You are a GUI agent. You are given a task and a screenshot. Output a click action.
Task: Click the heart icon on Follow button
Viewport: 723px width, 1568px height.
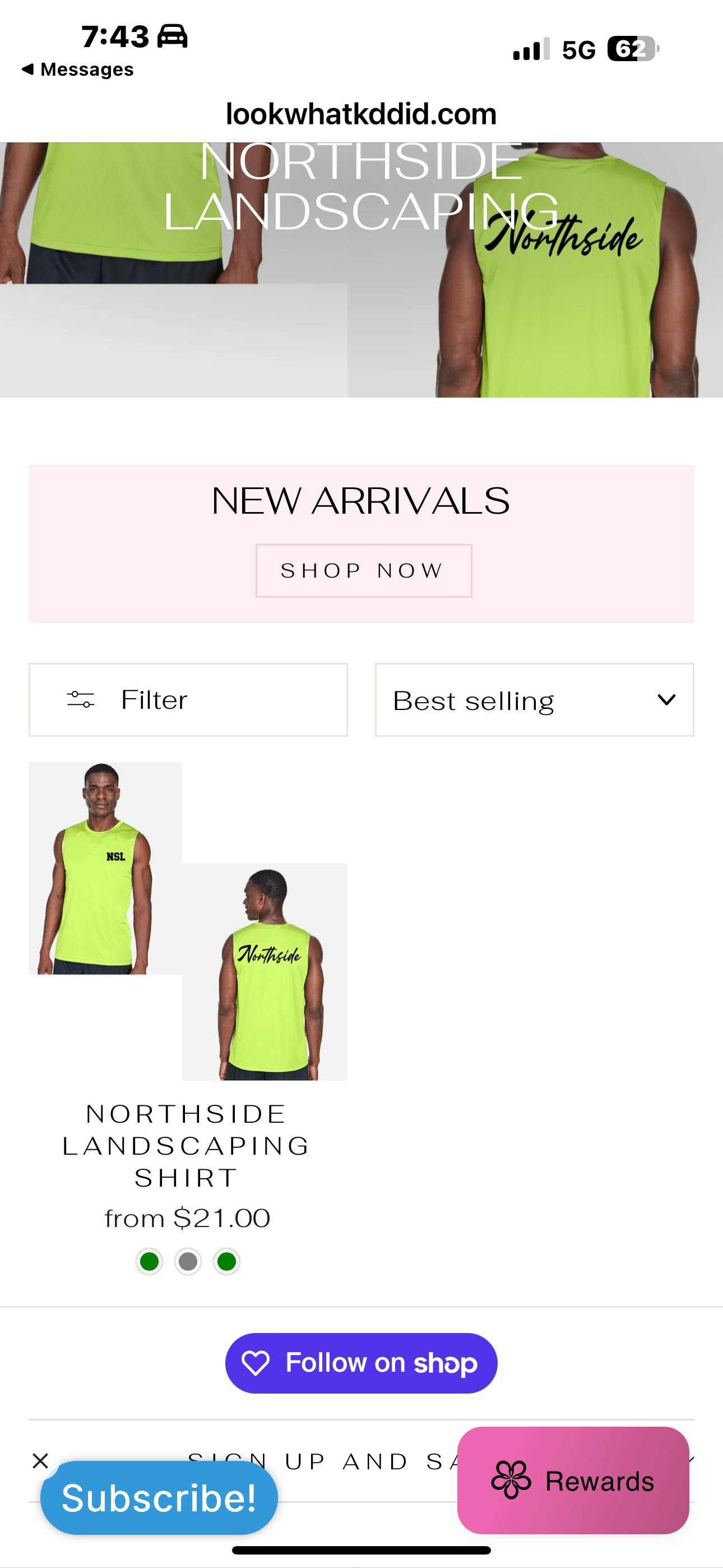click(x=255, y=1363)
